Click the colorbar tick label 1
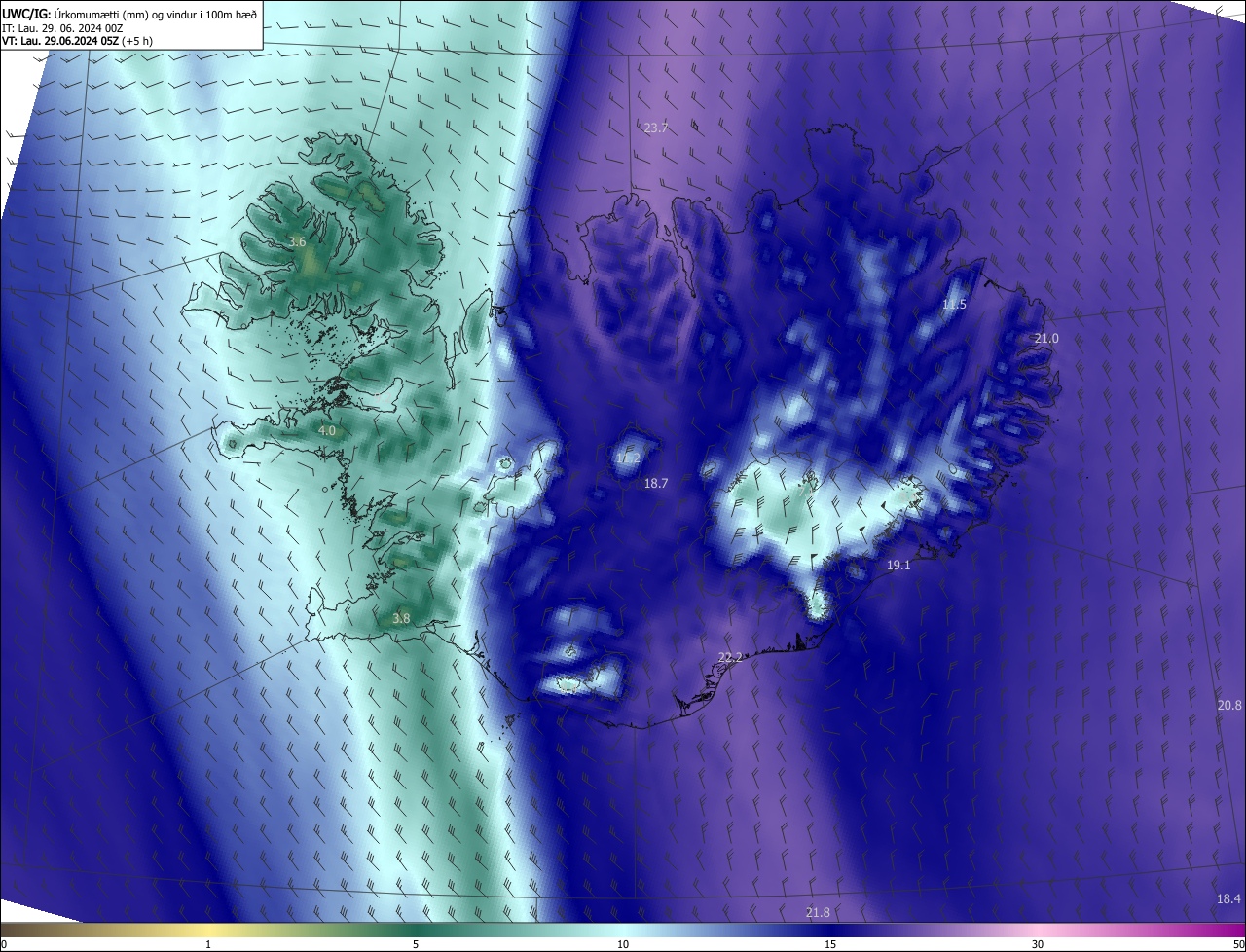 (x=208, y=944)
